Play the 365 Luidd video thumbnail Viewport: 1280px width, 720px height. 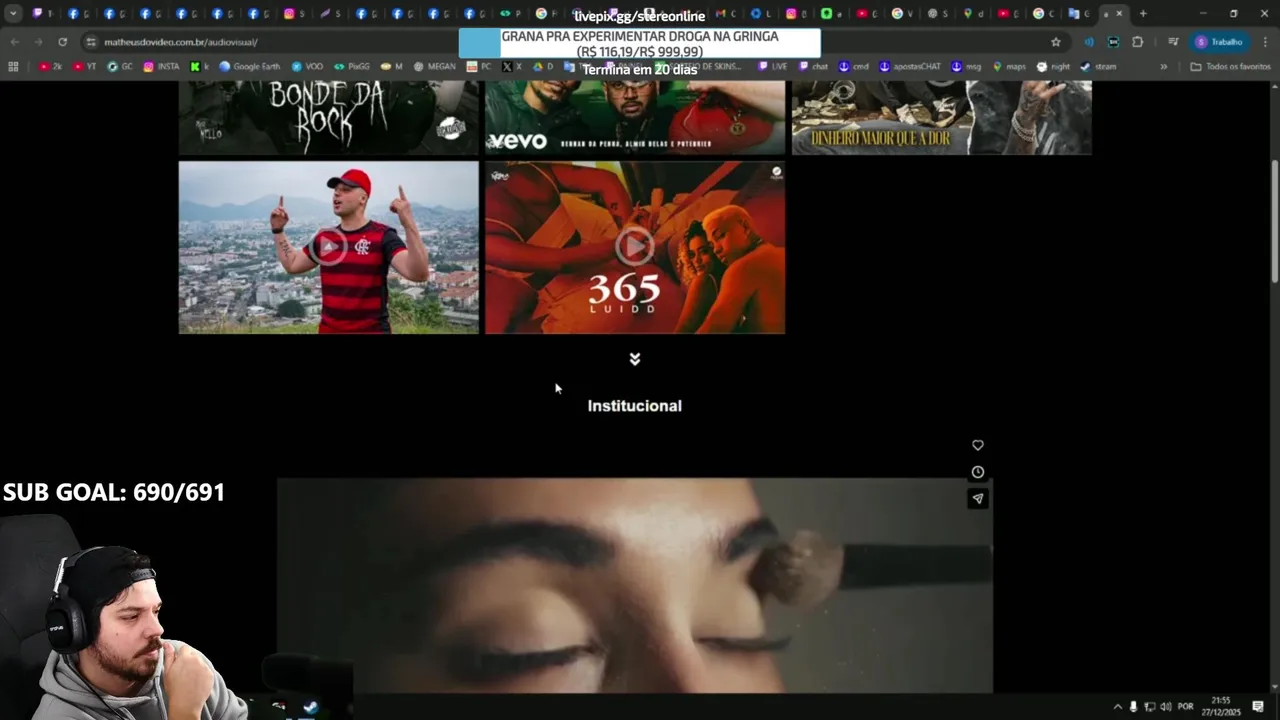pos(634,247)
